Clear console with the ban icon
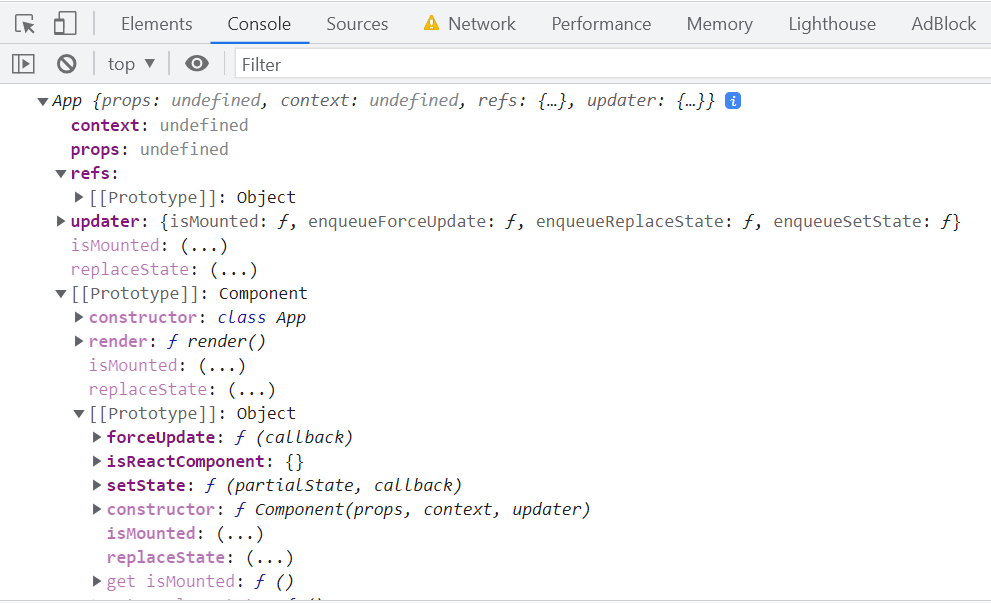Screen dimensions: 991x603 (67, 64)
